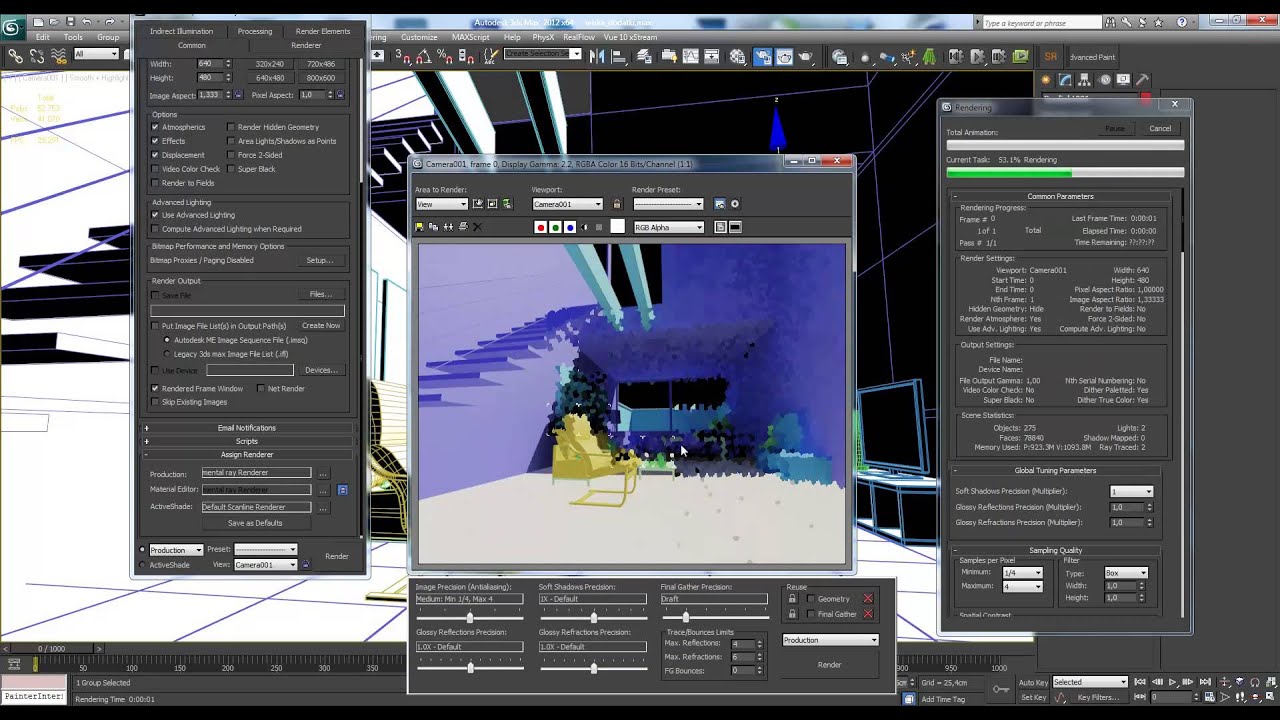1280x720 pixels.
Task: Switch to the Processing tab
Action: click(x=254, y=31)
